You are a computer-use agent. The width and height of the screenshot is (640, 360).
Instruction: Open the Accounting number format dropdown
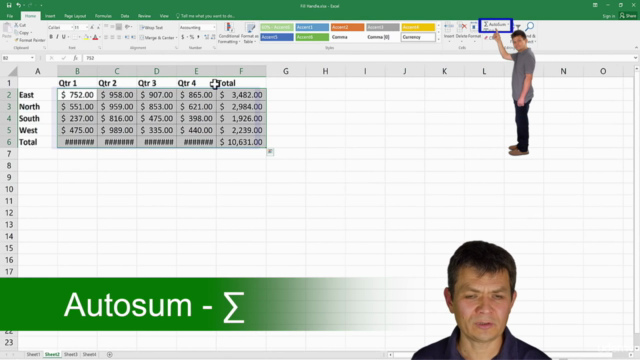pyautogui.click(x=214, y=27)
